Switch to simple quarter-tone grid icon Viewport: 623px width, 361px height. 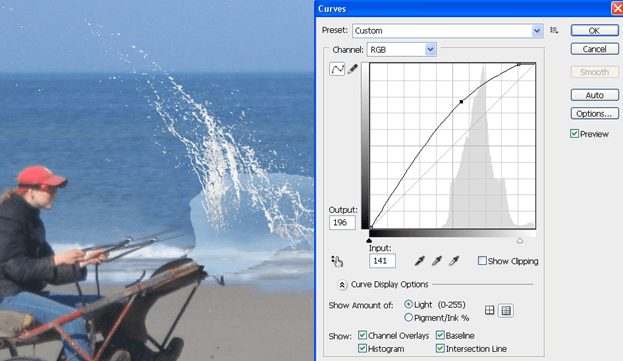coord(490,310)
